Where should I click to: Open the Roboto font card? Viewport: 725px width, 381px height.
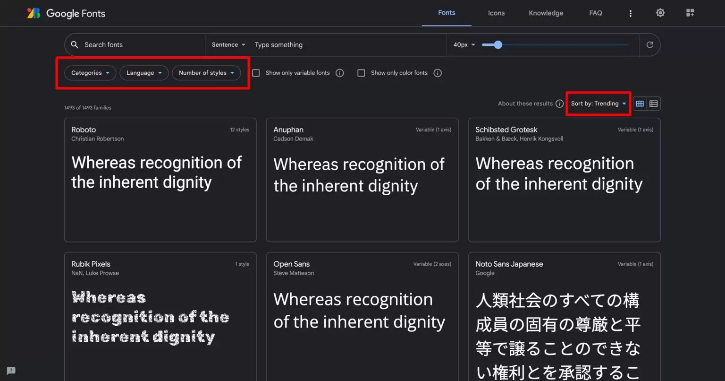pos(160,180)
